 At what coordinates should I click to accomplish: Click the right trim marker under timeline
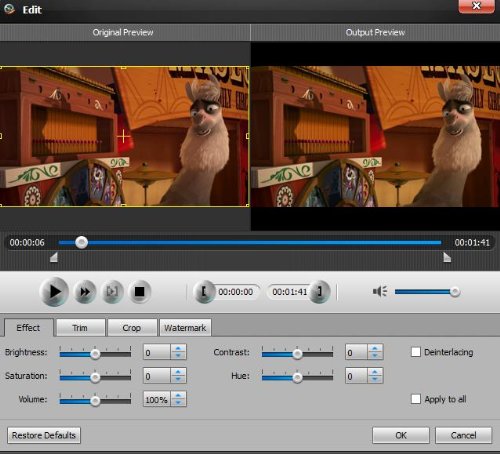pos(447,257)
